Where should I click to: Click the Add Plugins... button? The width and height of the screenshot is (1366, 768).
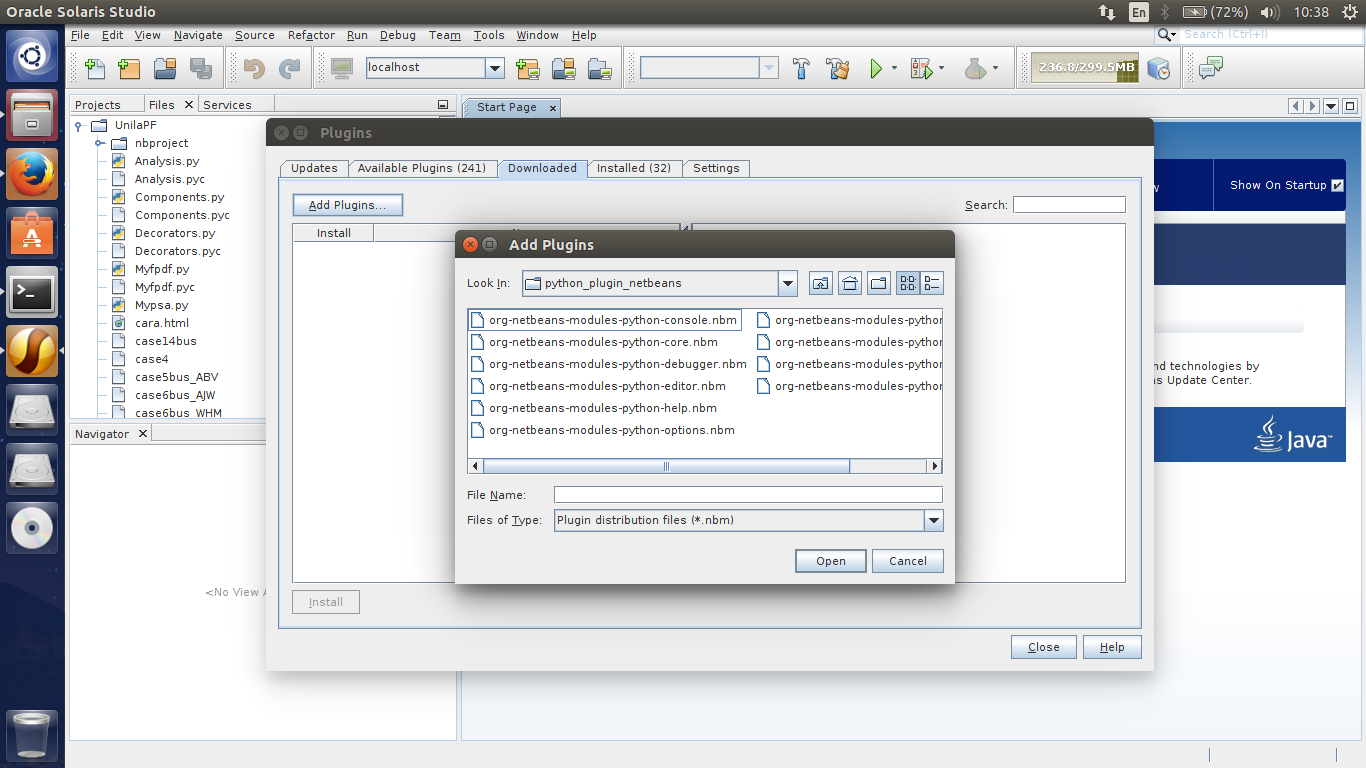click(x=347, y=205)
